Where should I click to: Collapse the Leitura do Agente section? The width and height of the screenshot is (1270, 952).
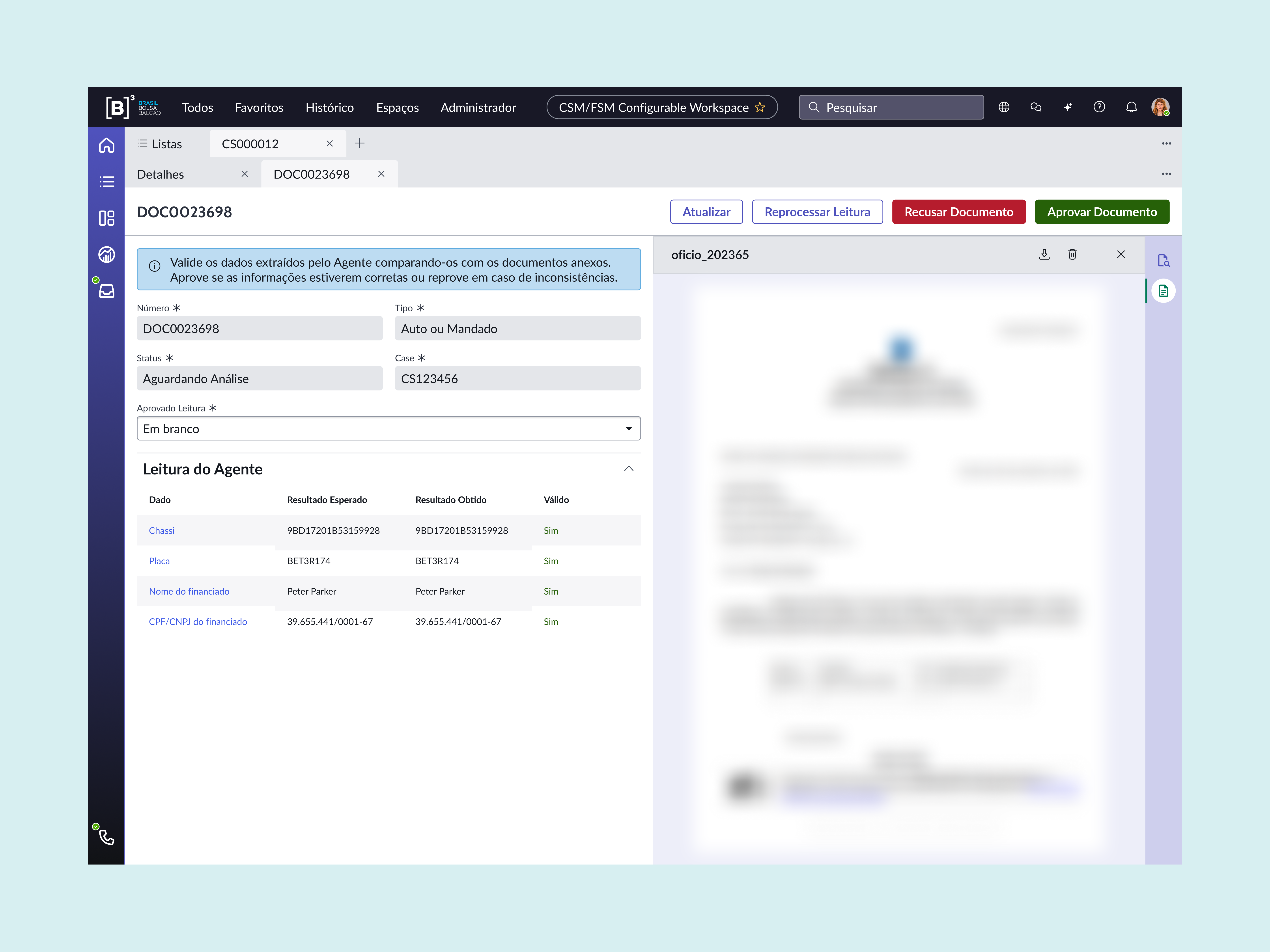629,469
